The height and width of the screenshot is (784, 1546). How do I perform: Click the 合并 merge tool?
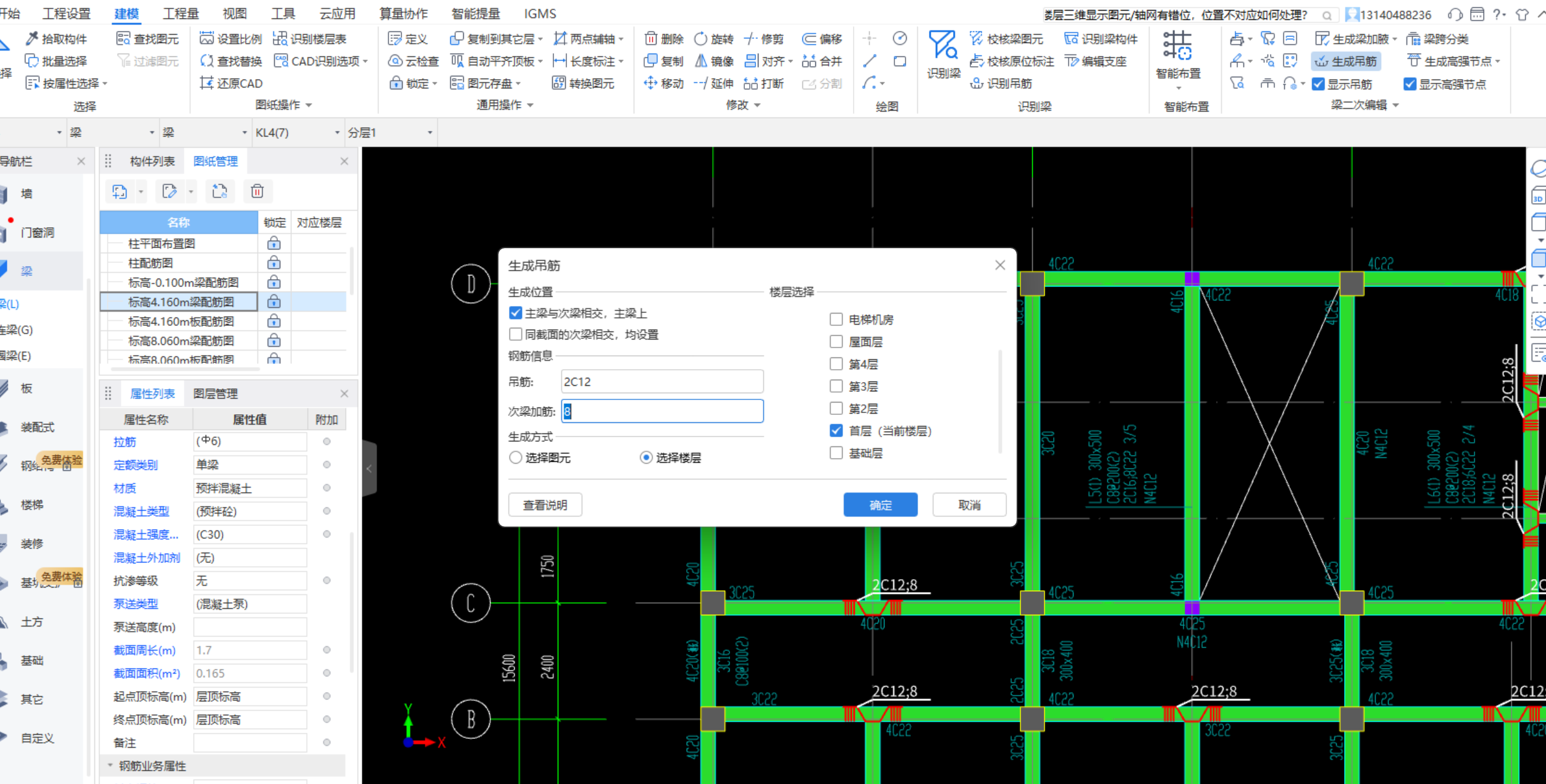pos(822,61)
